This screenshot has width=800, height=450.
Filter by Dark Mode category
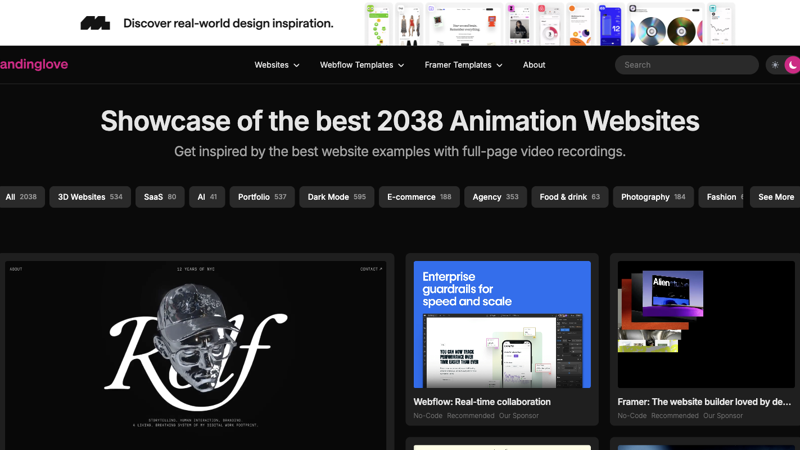click(x=336, y=197)
